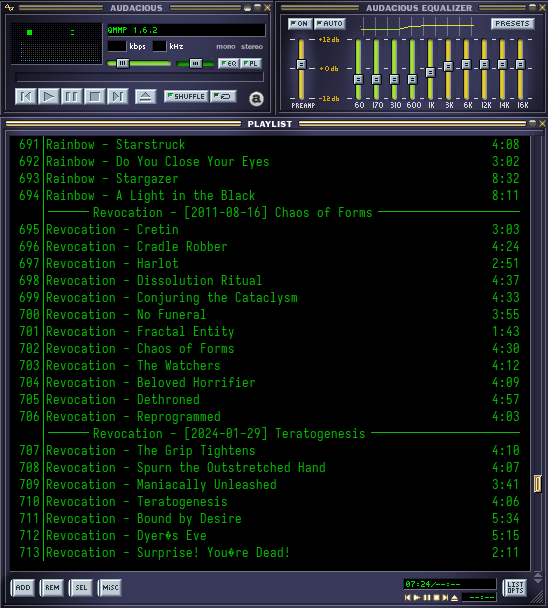Toggle Shuffle mode
Viewport: 548px width, 608px height.
click(186, 96)
